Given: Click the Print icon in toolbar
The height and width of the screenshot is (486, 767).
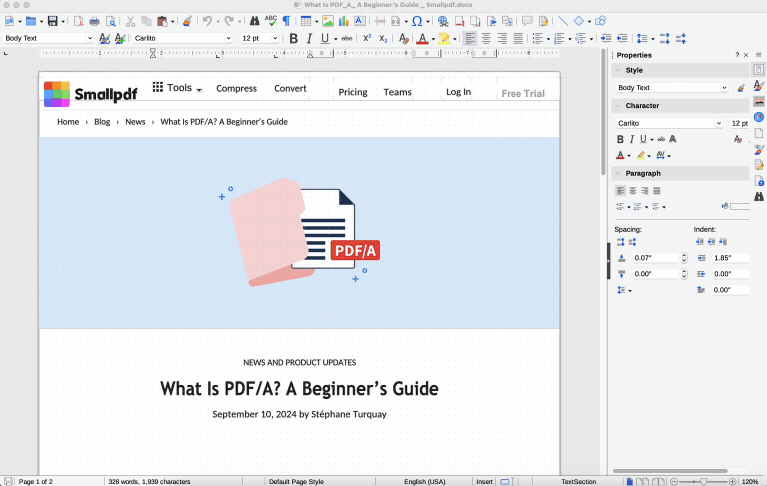Looking at the screenshot, I should pyautogui.click(x=94, y=21).
